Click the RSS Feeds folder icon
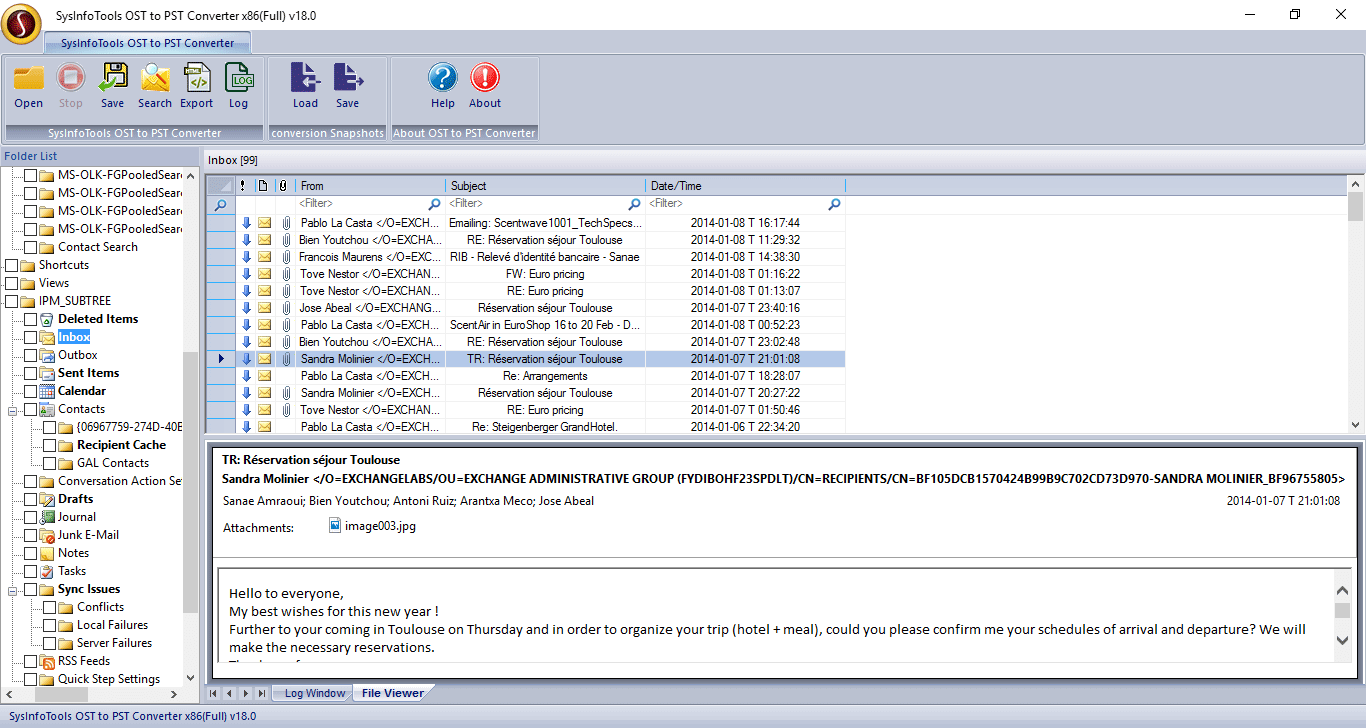The height and width of the screenshot is (728, 1366). [x=48, y=661]
